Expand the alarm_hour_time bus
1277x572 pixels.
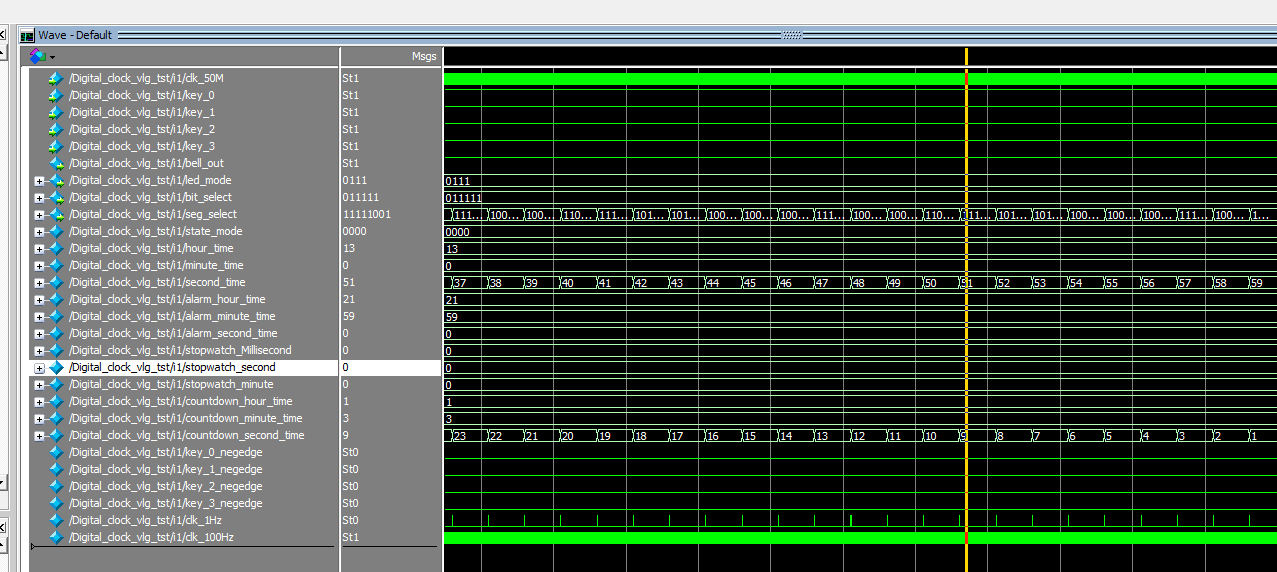pos(39,300)
